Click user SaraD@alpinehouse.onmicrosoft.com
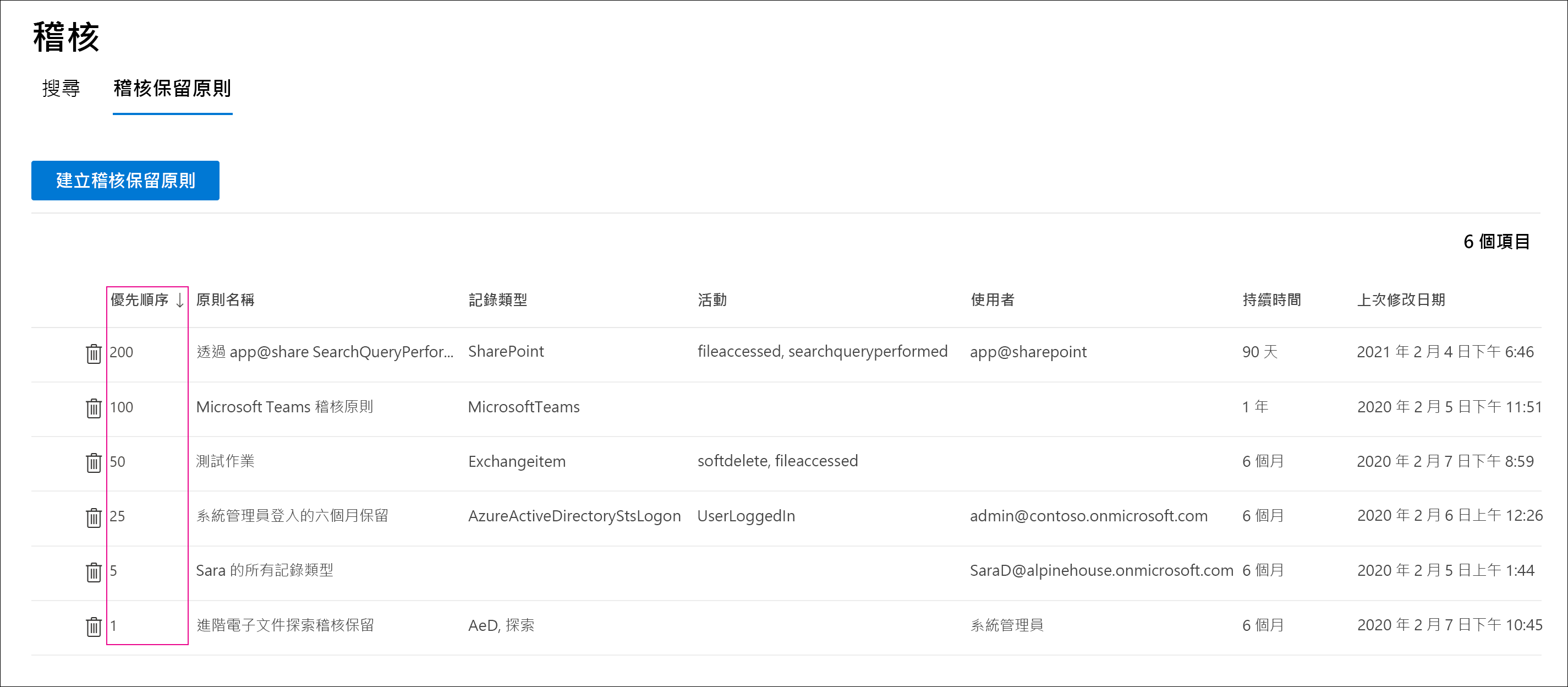The image size is (1568, 687). click(1101, 571)
